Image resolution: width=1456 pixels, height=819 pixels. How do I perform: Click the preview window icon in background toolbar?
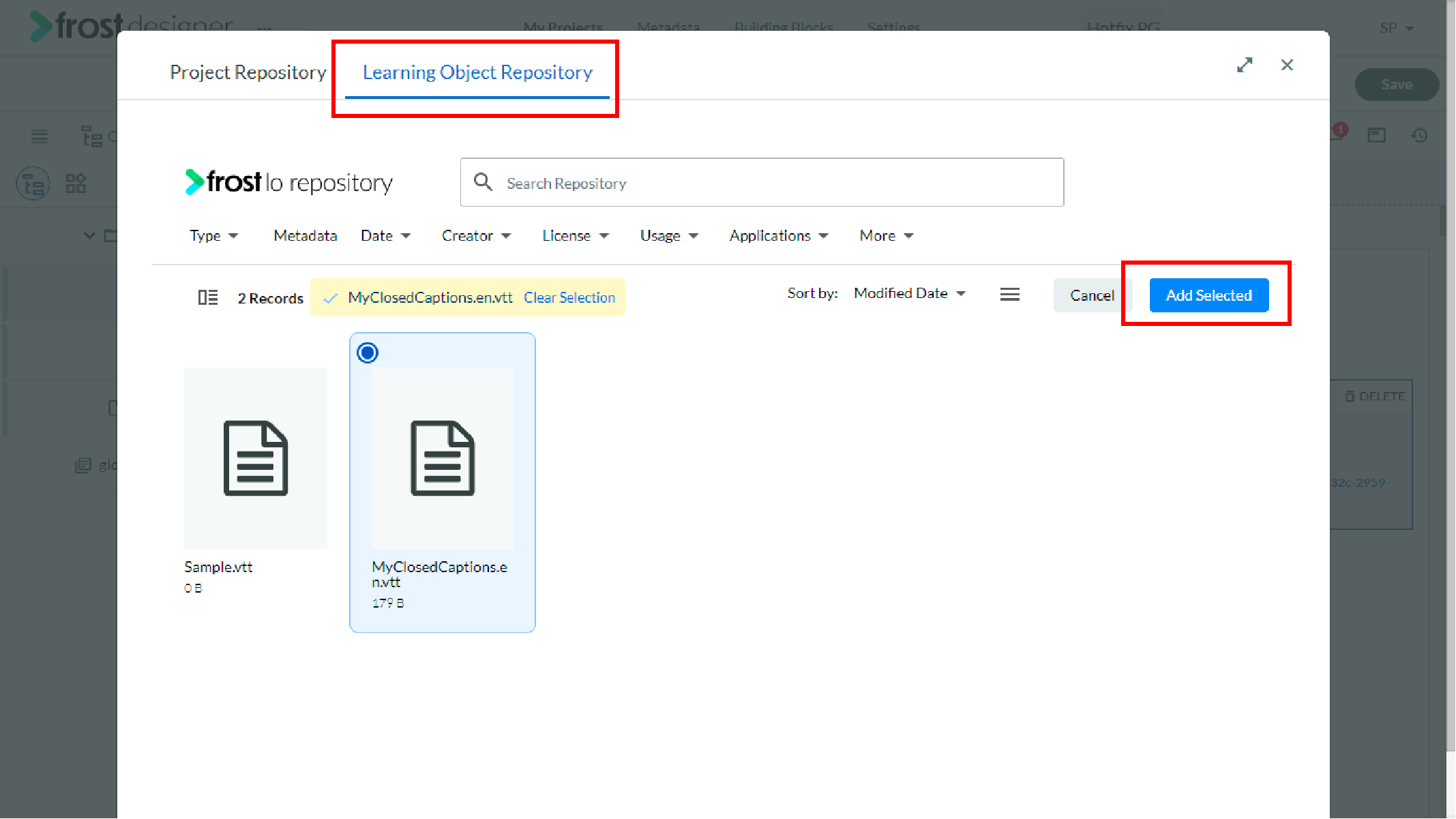[1377, 135]
